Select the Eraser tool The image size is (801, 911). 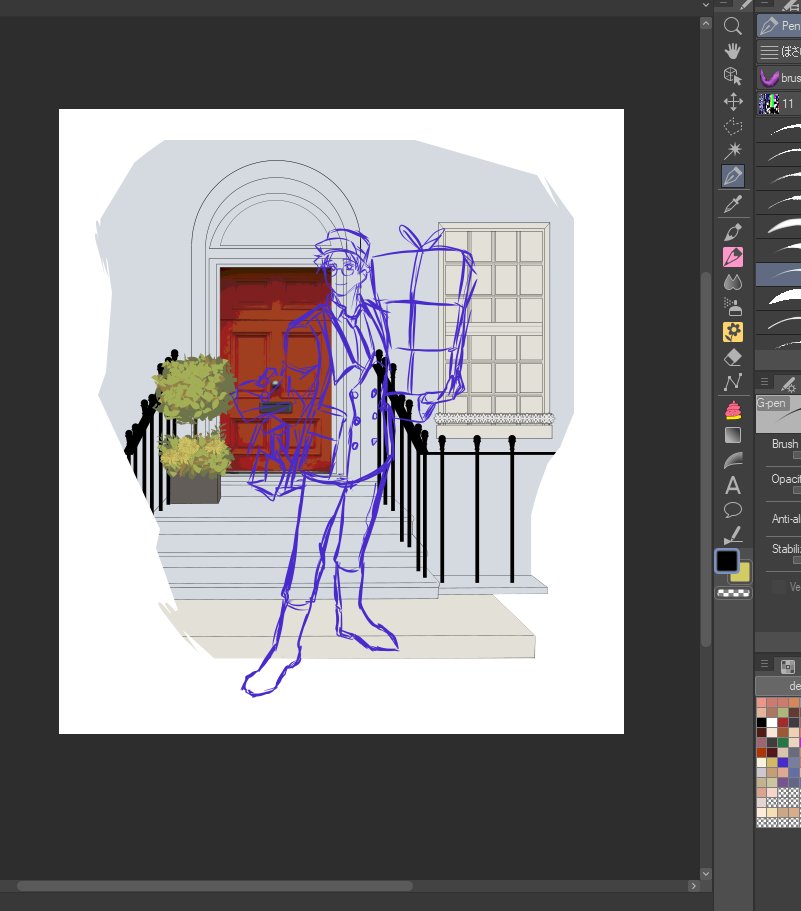click(x=732, y=357)
